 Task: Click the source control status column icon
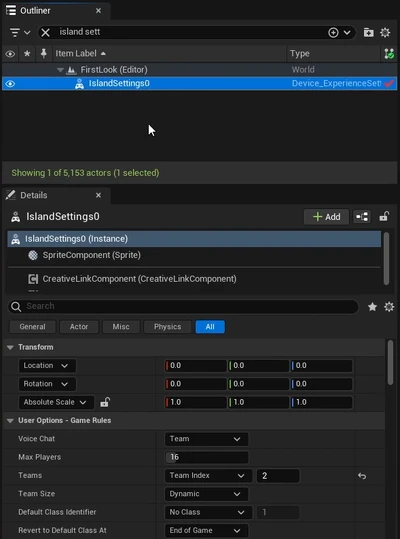pos(389,54)
